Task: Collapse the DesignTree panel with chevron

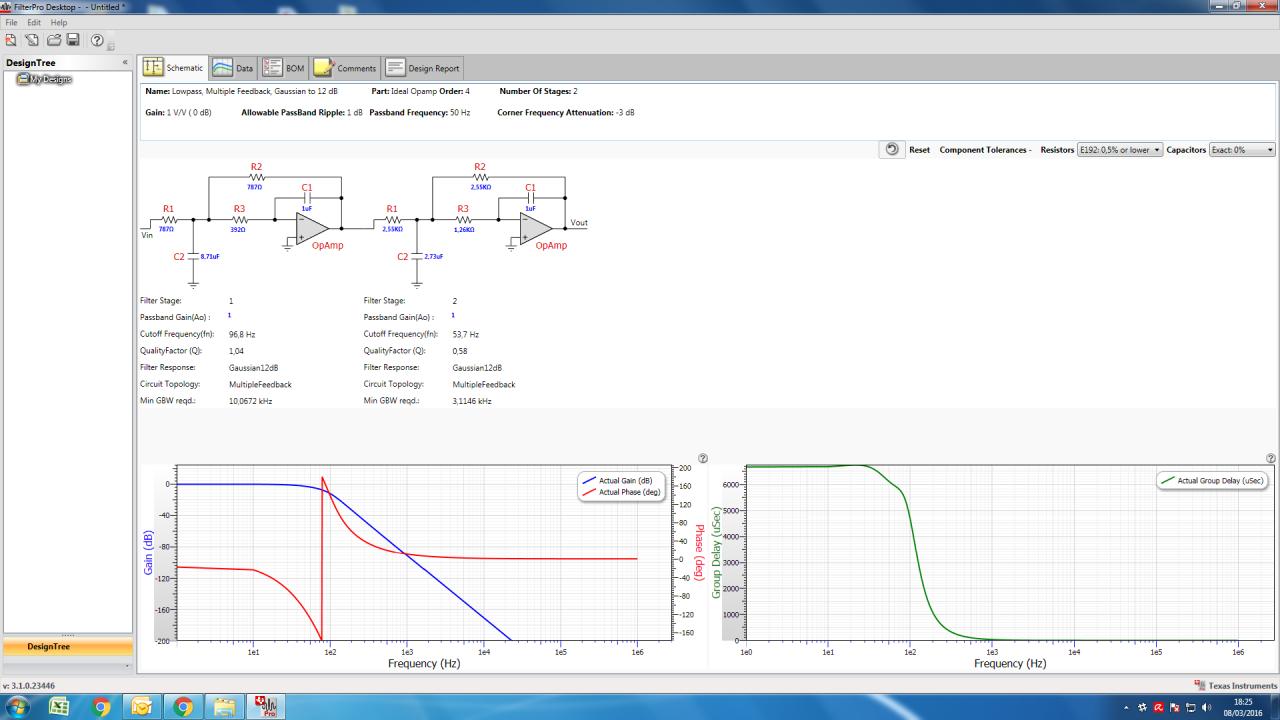Action: (125, 63)
